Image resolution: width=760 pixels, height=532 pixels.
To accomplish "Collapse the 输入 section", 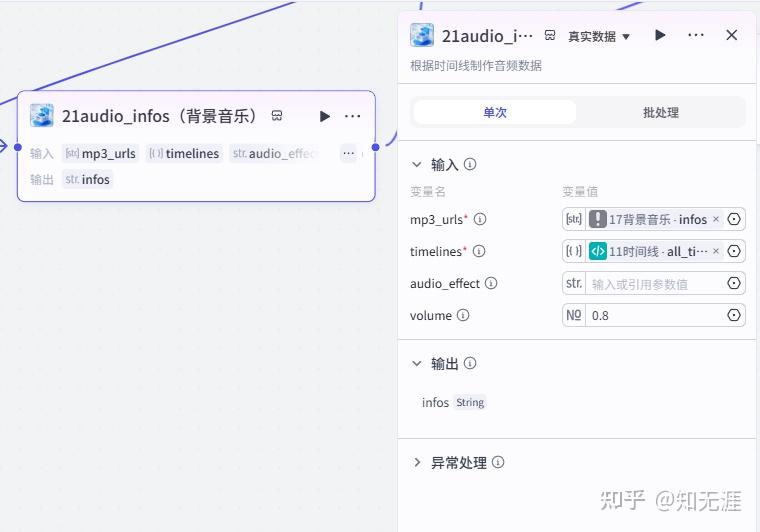I will click(x=417, y=165).
